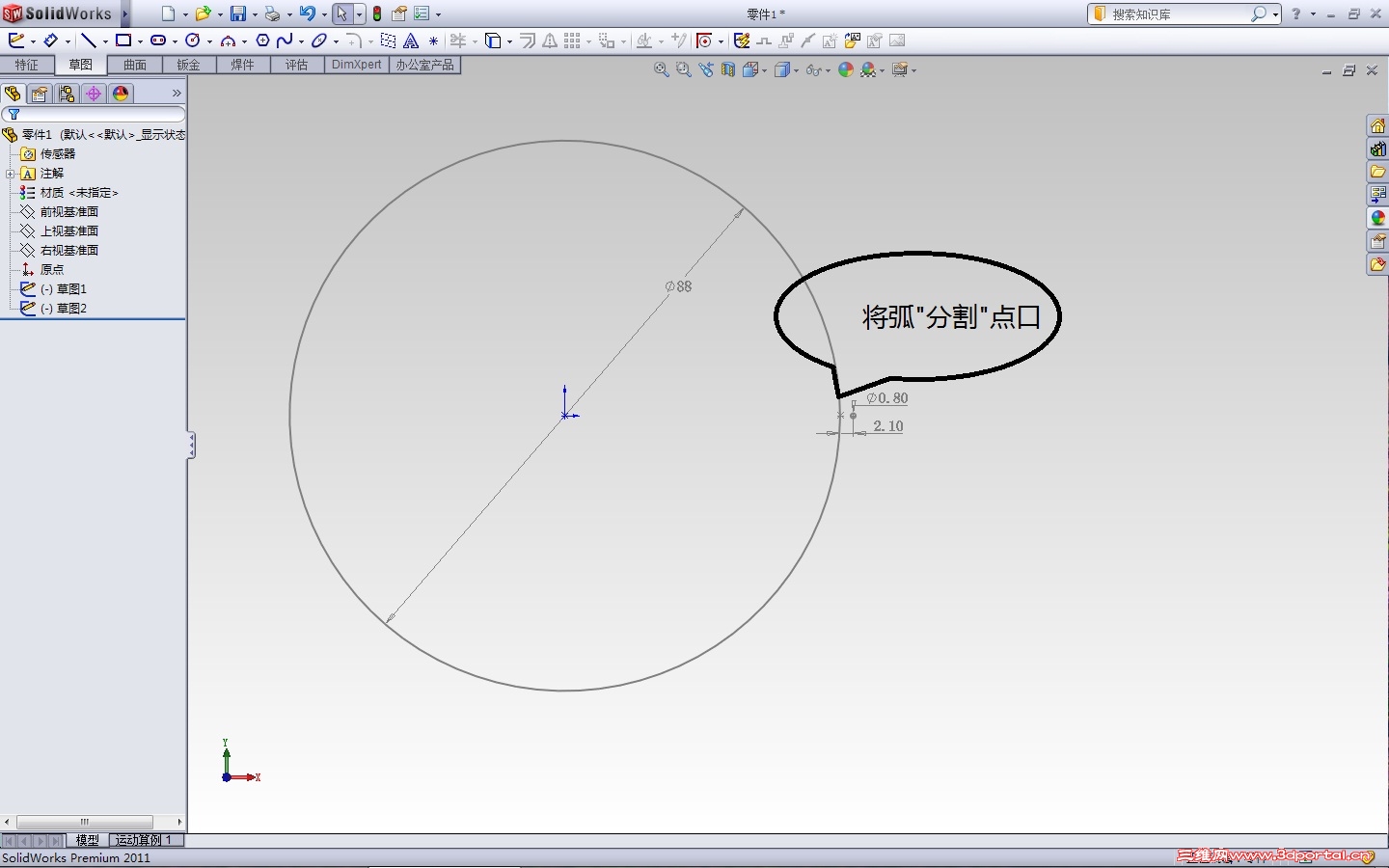Click the Zoom to Fit icon
The width and height of the screenshot is (1389, 868).
click(x=661, y=69)
